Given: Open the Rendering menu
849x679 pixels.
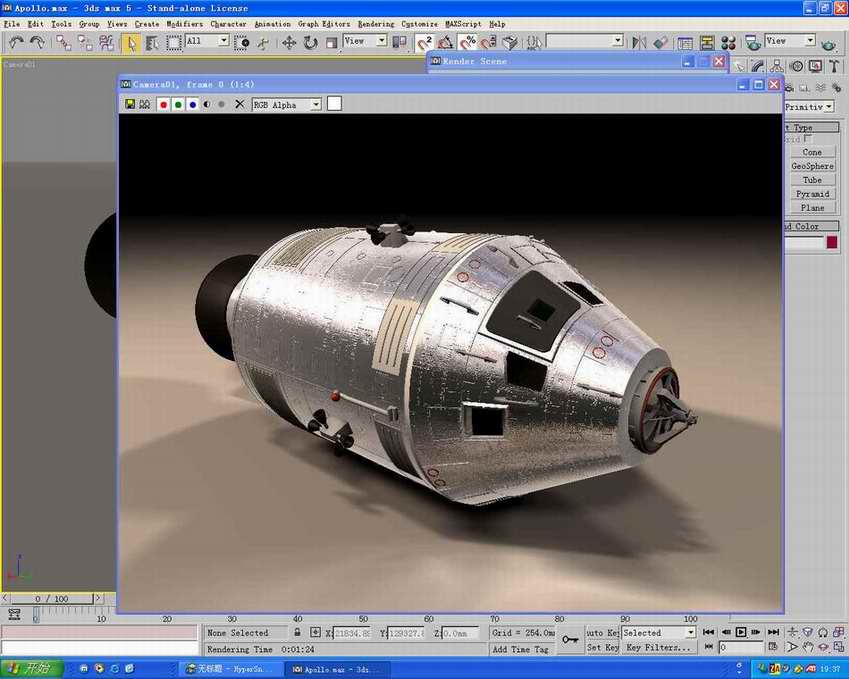Looking at the screenshot, I should click(376, 24).
